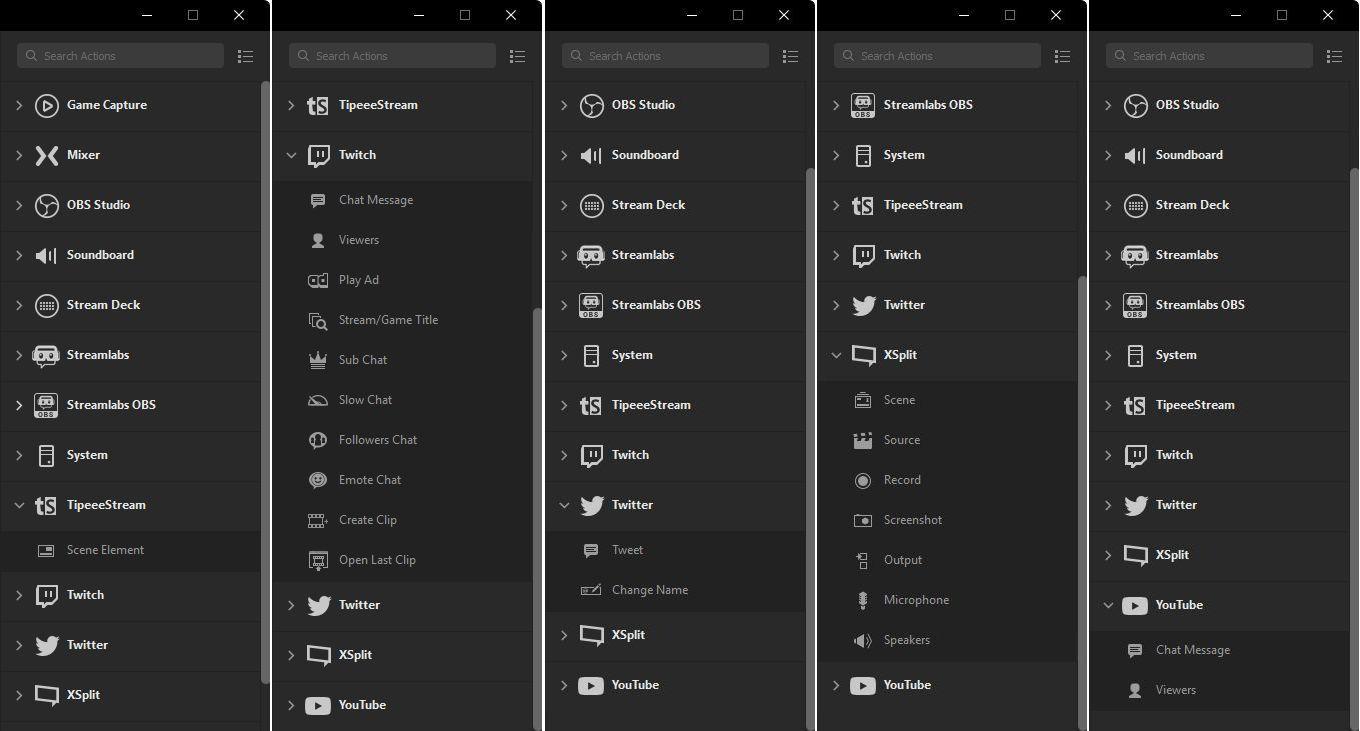1360x731 pixels.
Task: Click the "Speakers" text under XSplit
Action: tap(907, 640)
